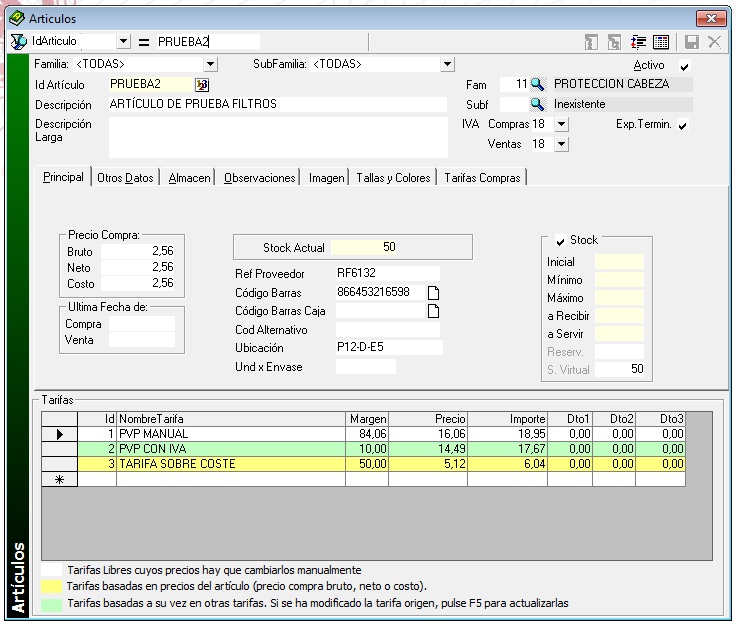
Task: Expand the Familia <TODAS> dropdown
Action: pyautogui.click(x=211, y=64)
